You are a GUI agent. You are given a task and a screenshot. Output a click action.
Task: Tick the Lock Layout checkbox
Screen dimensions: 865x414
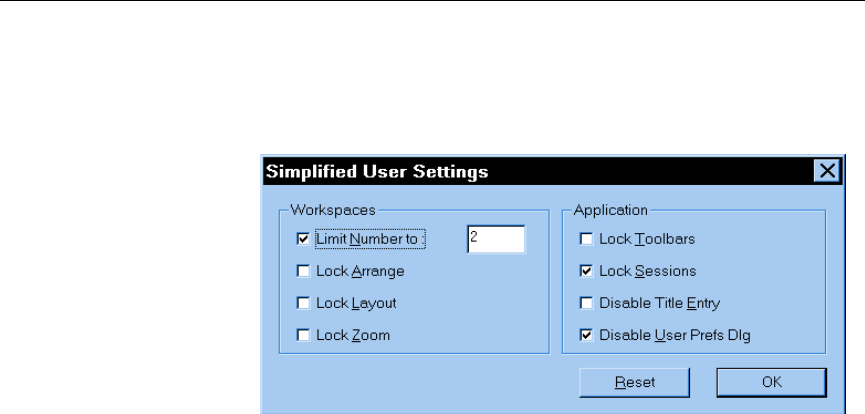[302, 302]
